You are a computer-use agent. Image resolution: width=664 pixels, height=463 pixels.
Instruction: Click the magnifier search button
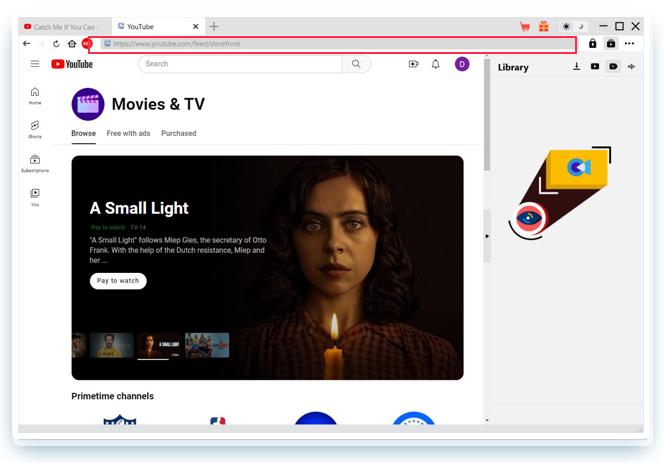(356, 64)
